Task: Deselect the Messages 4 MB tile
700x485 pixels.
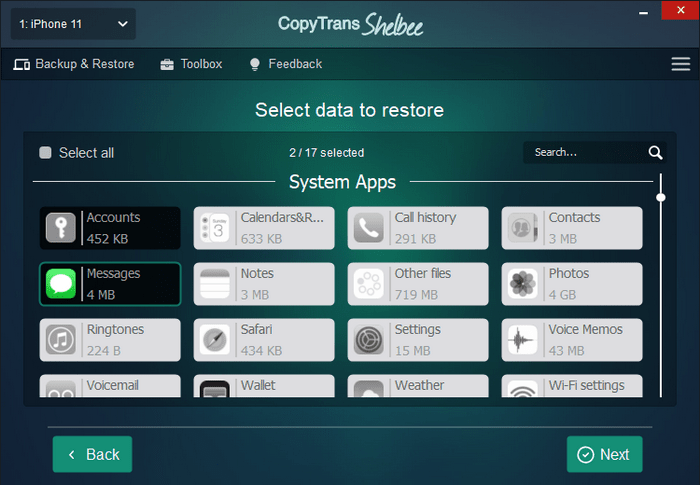Action: click(x=110, y=284)
